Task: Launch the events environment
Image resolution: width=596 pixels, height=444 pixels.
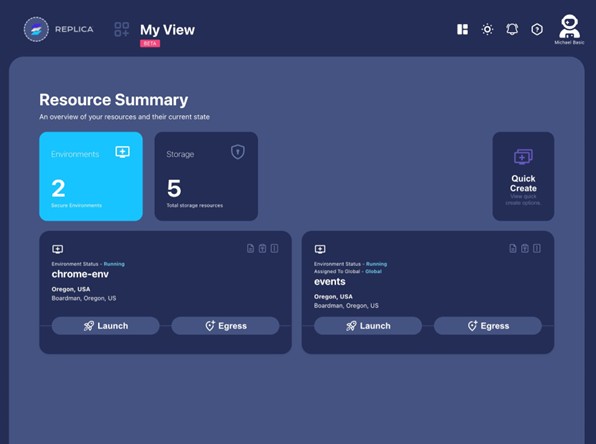Action: [368, 326]
